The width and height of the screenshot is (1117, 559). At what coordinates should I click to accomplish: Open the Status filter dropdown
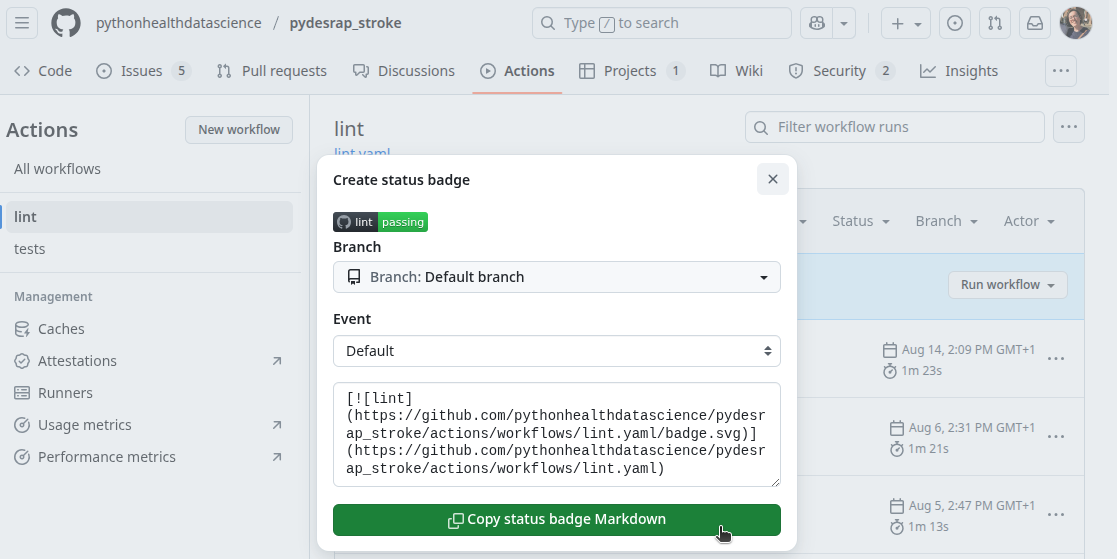pyautogui.click(x=860, y=221)
